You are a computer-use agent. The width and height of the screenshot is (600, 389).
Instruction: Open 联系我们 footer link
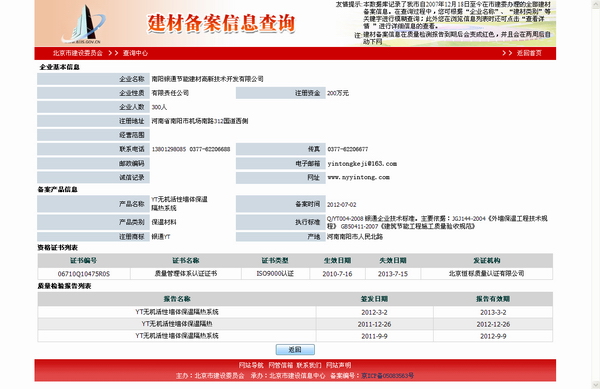click(x=309, y=365)
